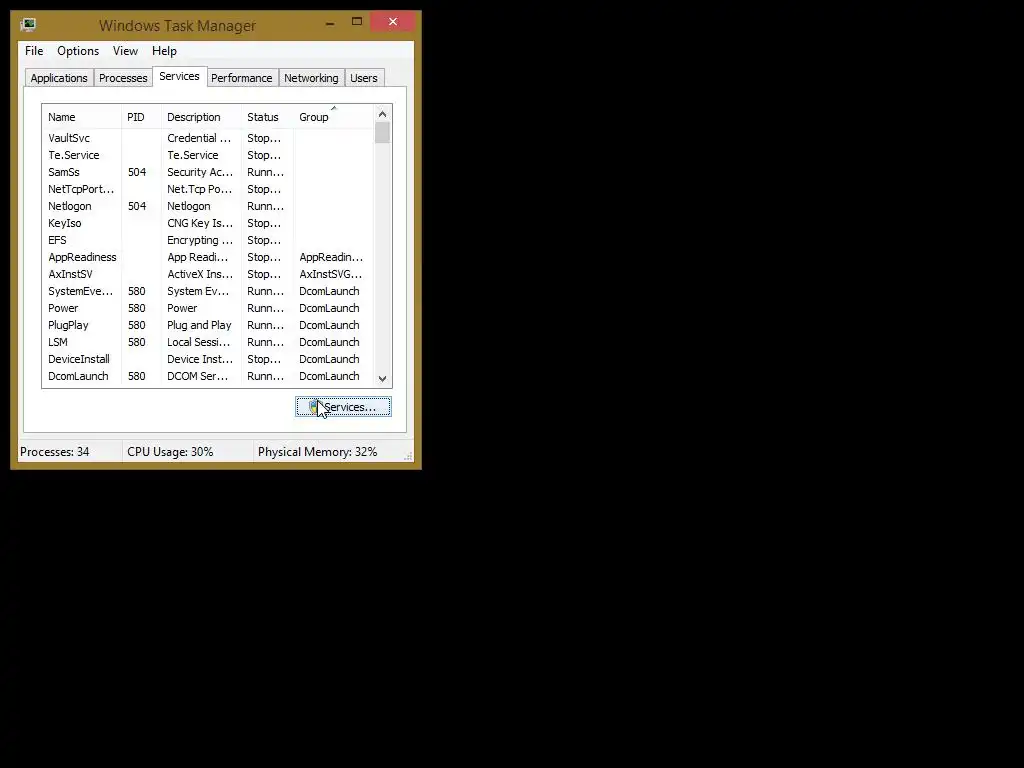Viewport: 1024px width, 768px height.
Task: Click the AxInstSVG... group cell
Action: coord(330,274)
